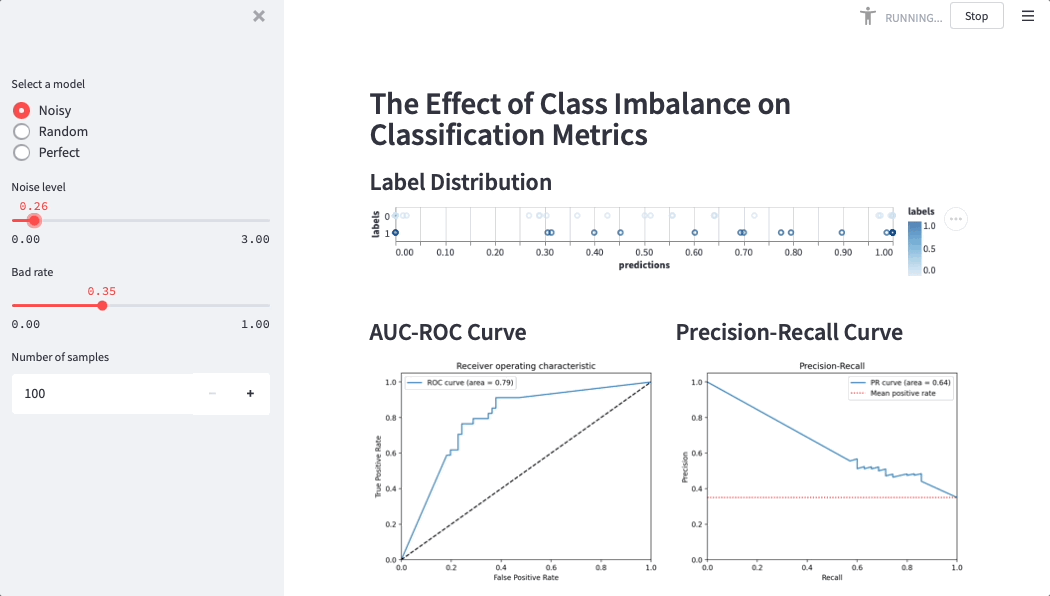
Task: Click the Precision-Recall Curve heading
Action: (x=789, y=332)
